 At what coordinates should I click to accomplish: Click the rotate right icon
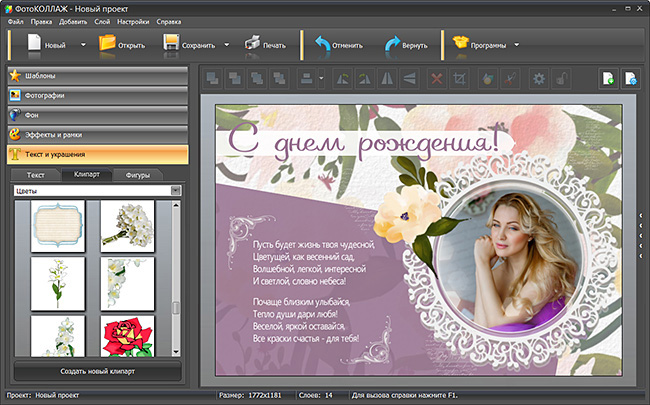click(365, 78)
